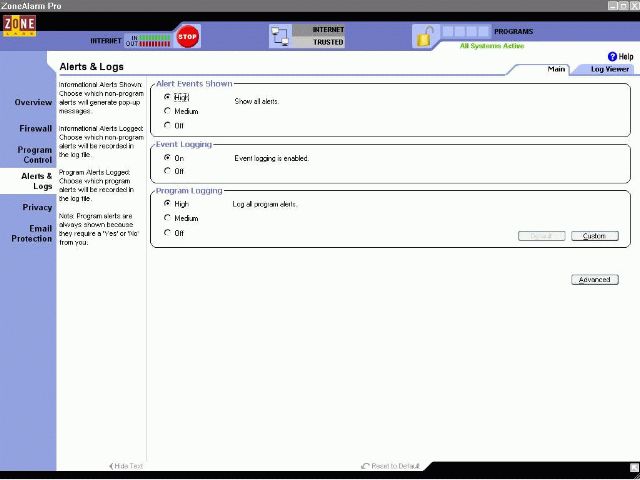This screenshot has height=480, width=640.
Task: Click the Help link
Action: coord(625,57)
